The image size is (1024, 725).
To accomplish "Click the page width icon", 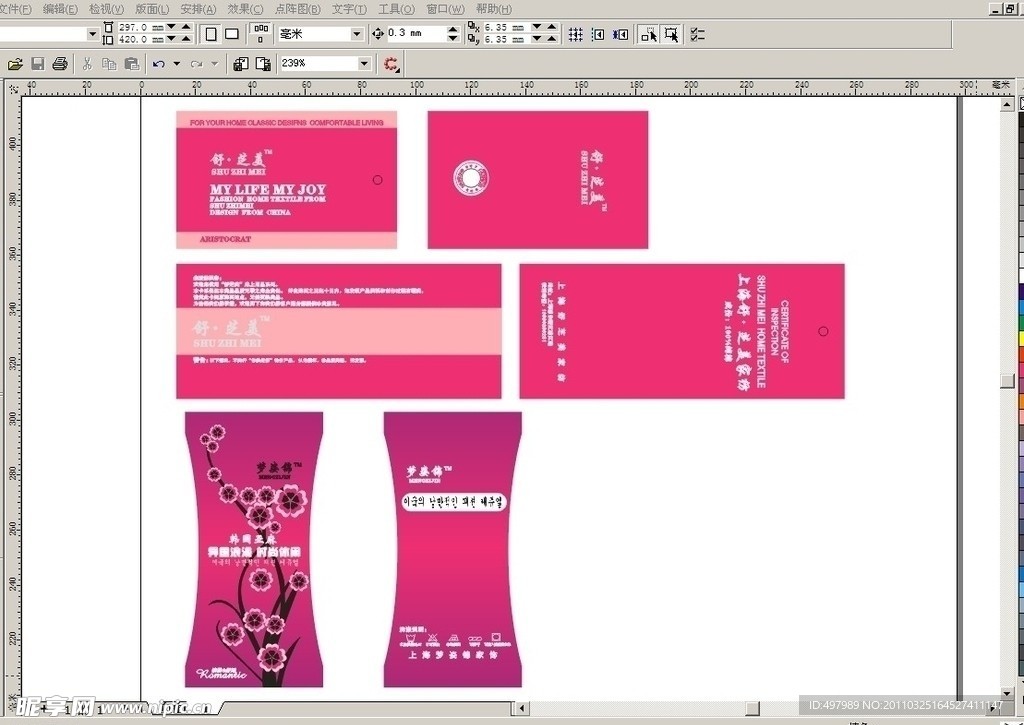I will pos(108,27).
